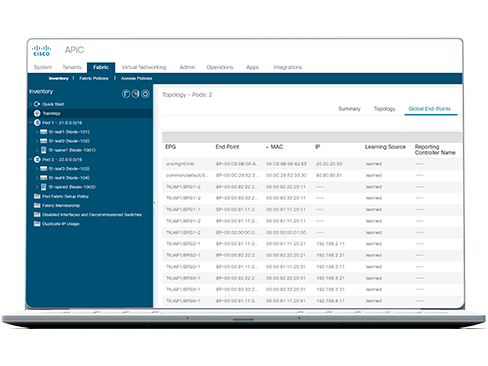Screen dimensions: 488x366
Task: Click the Topology globe icon in the tree
Action: 37,113
